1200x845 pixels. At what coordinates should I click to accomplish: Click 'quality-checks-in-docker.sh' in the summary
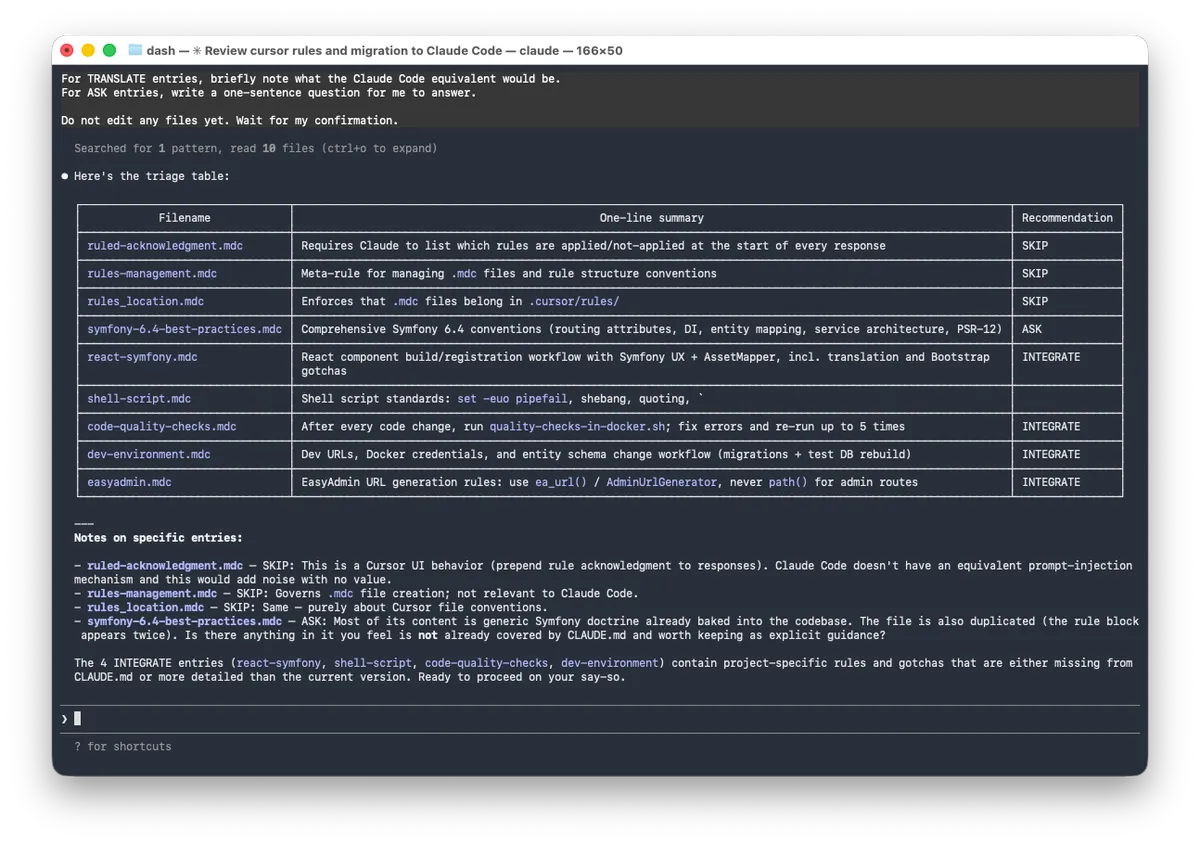tap(577, 427)
